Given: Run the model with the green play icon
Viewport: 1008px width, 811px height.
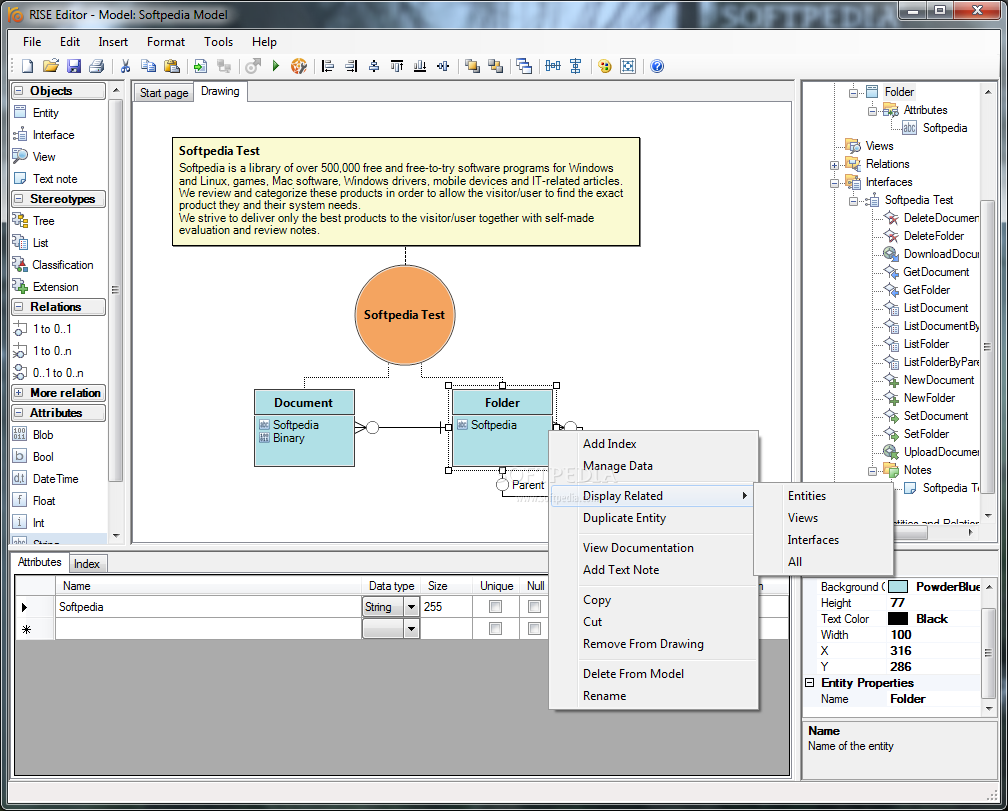Looking at the screenshot, I should (276, 66).
